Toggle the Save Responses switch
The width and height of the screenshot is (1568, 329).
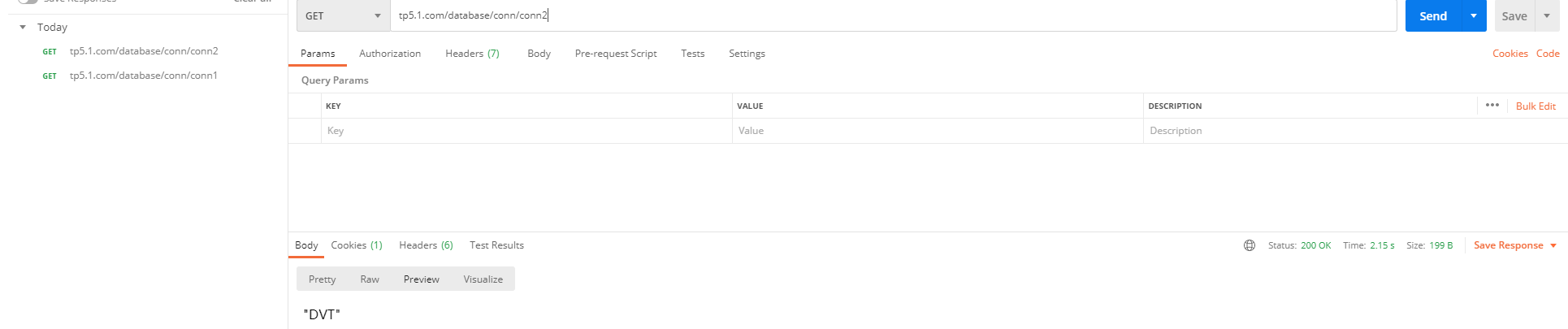[28, 2]
